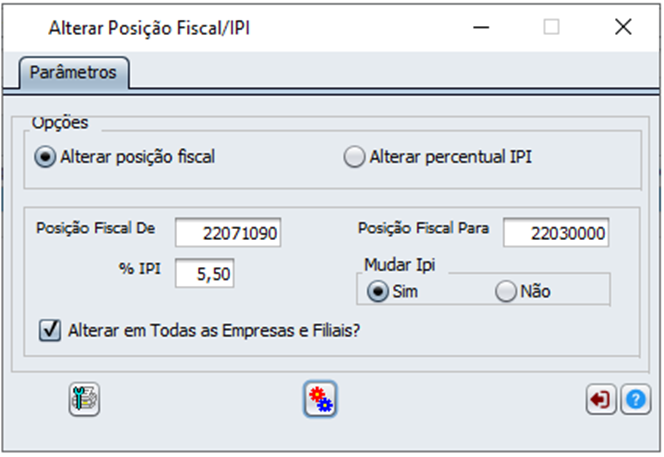The width and height of the screenshot is (664, 457).
Task: Close the dialog with the X button
Action: point(623,28)
